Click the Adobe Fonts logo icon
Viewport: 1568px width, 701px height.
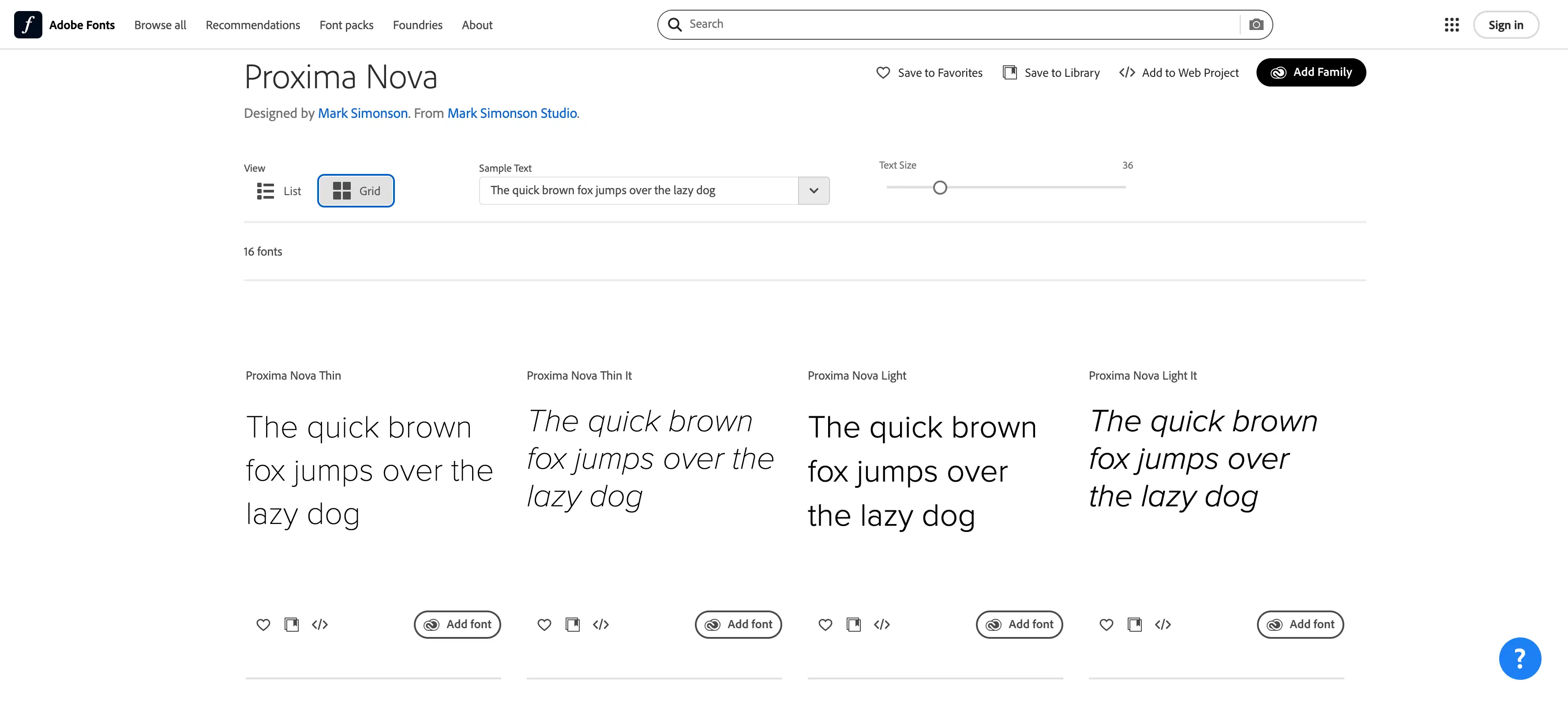click(28, 24)
